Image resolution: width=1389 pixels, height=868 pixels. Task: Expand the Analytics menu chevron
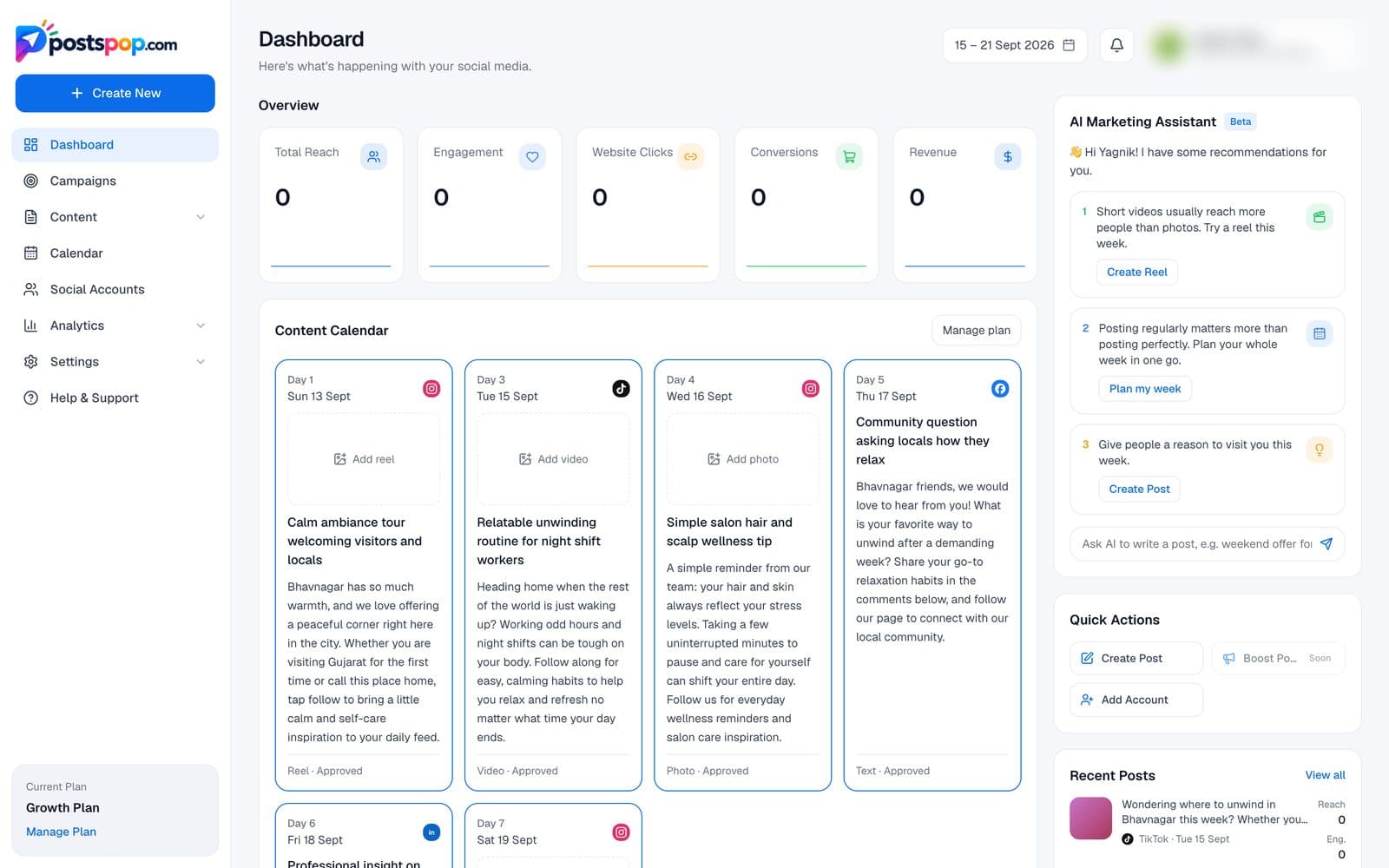201,325
